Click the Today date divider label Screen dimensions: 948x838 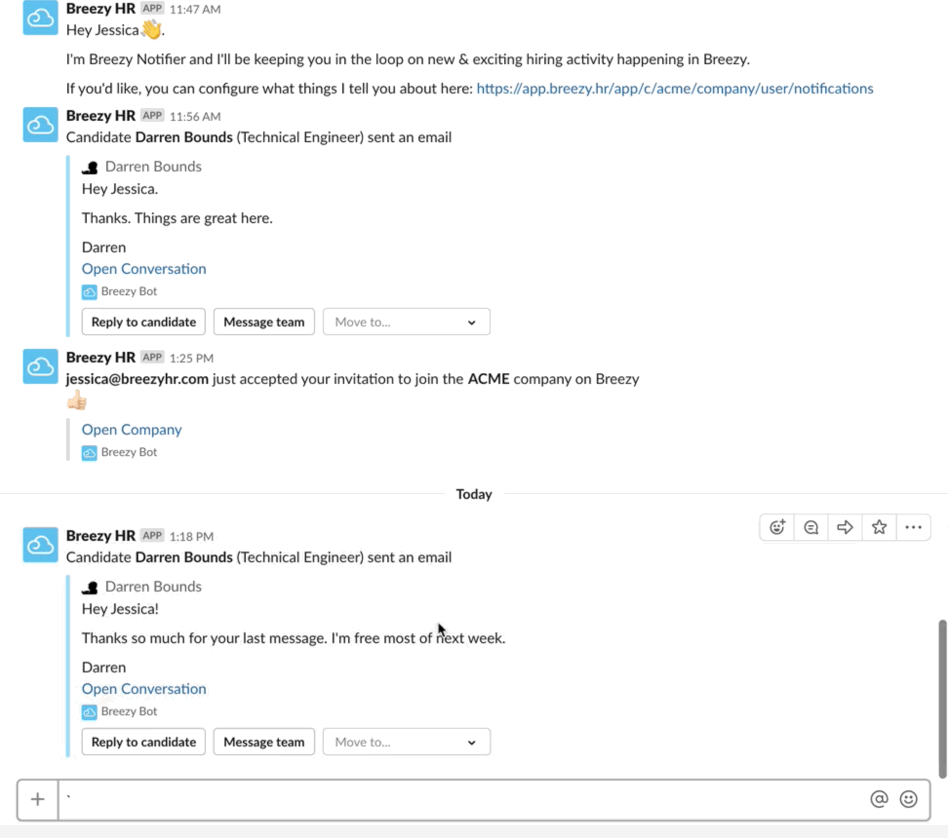coord(474,494)
